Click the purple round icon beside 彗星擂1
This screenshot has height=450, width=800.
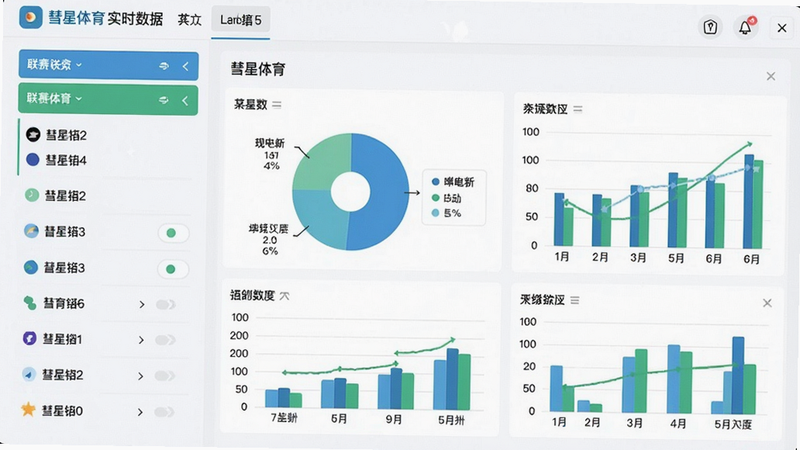coord(30,338)
